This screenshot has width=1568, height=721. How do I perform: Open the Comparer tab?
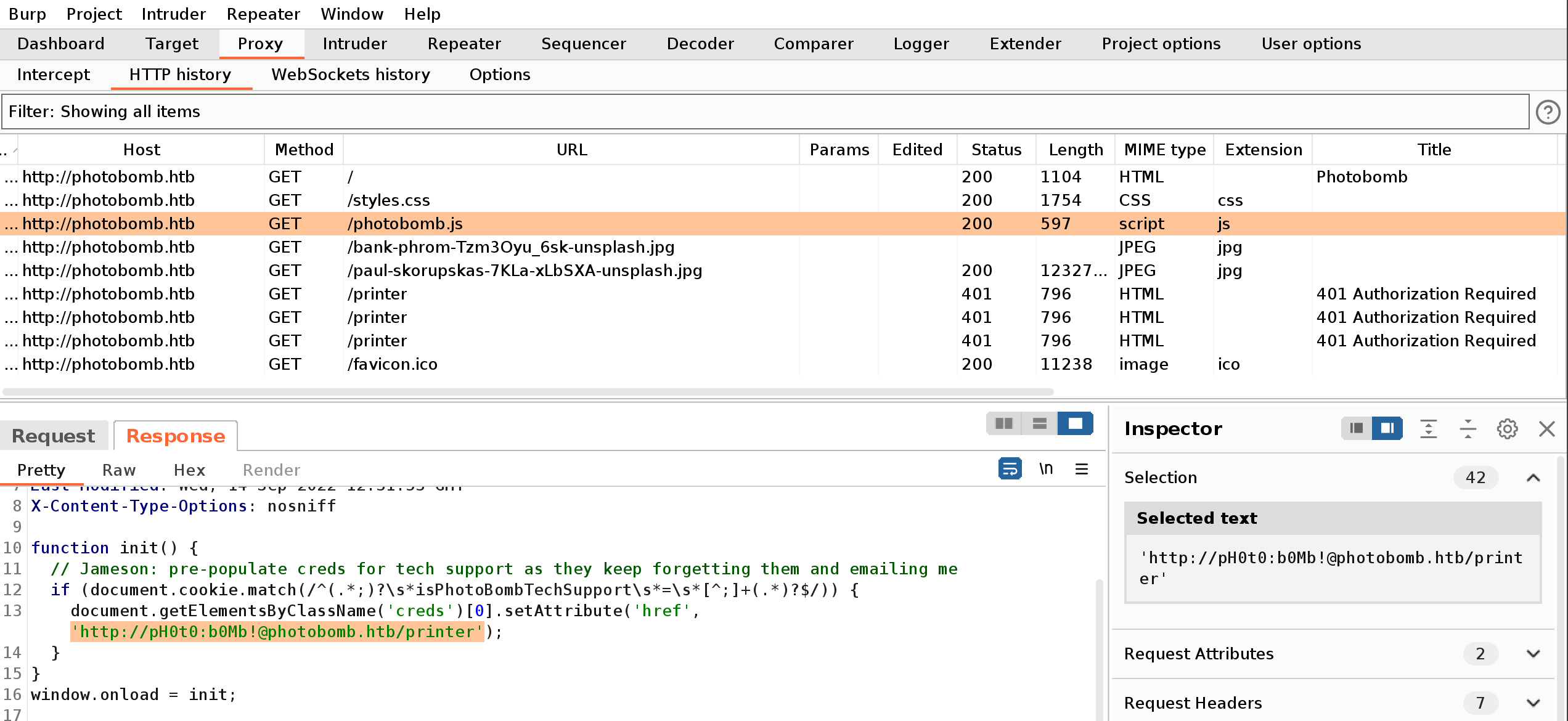tap(814, 44)
